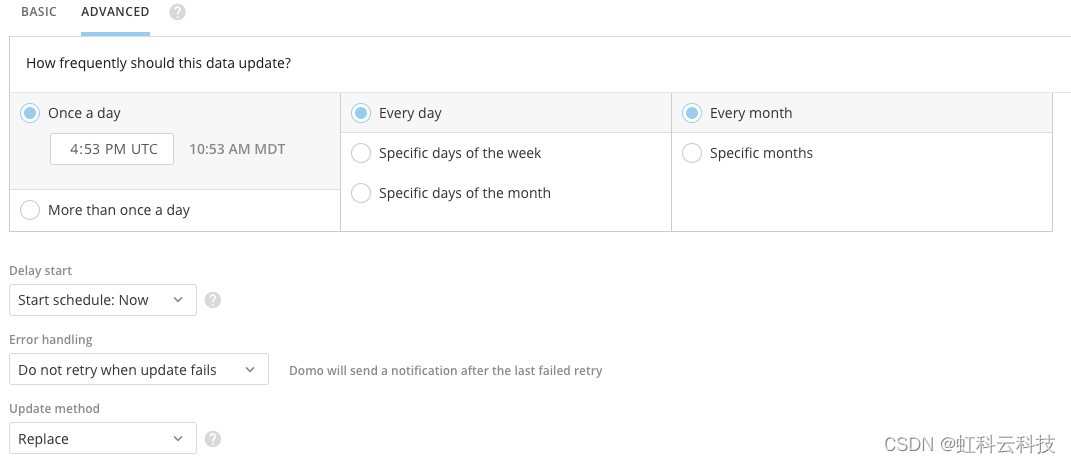This screenshot has width=1071, height=463.
Task: Click the 10:53 AM MDT time label
Action: (237, 149)
